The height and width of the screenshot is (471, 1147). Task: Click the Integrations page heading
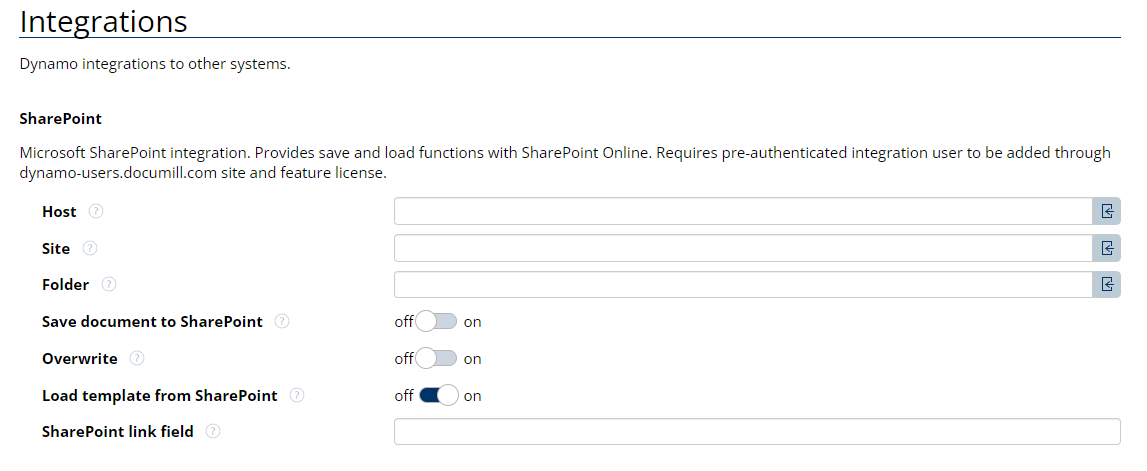[103, 21]
